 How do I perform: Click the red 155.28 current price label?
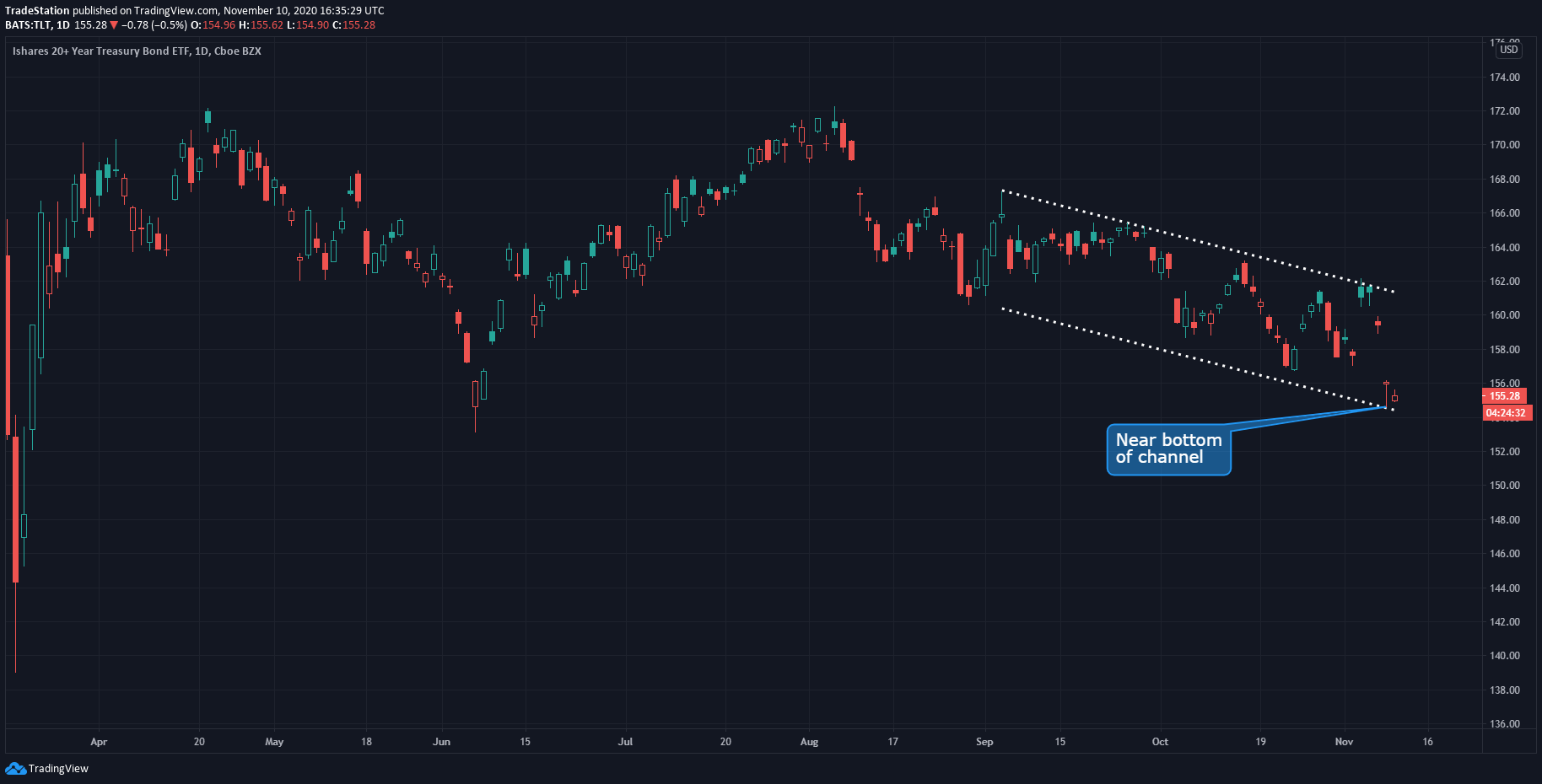tap(1504, 396)
